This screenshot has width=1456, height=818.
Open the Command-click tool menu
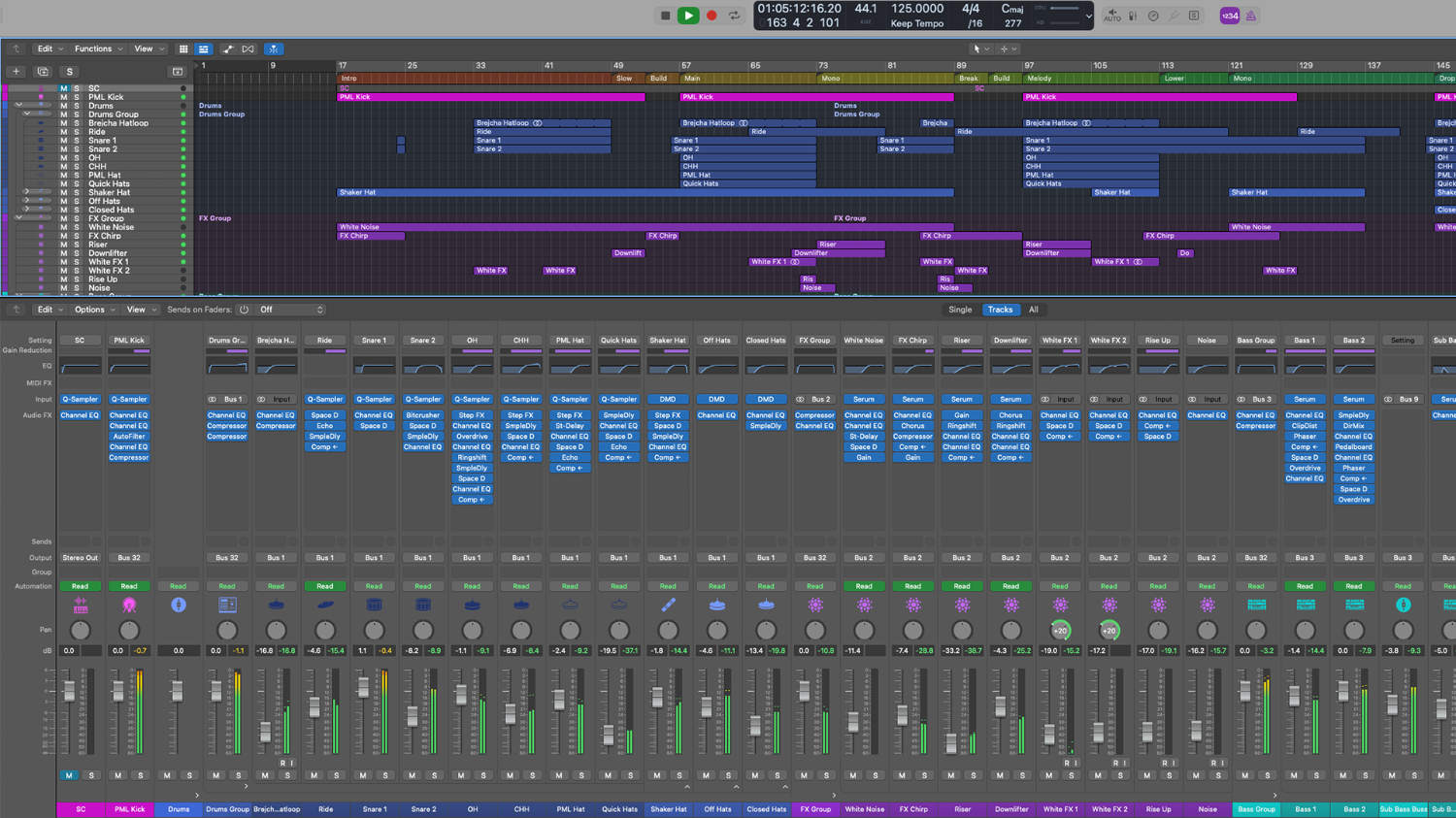click(x=1009, y=49)
